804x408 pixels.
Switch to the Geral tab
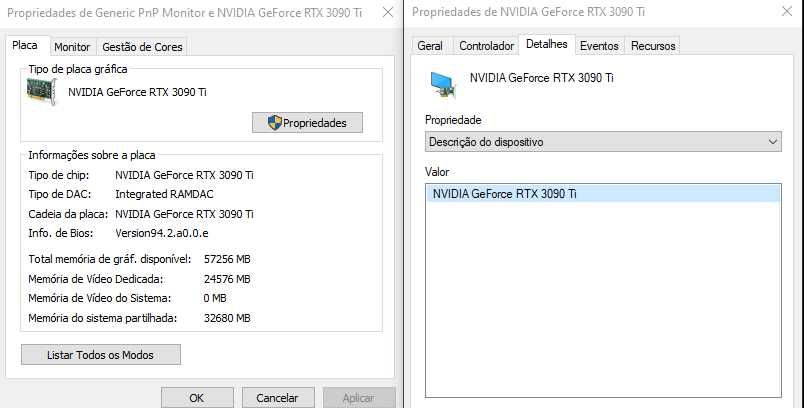(430, 46)
